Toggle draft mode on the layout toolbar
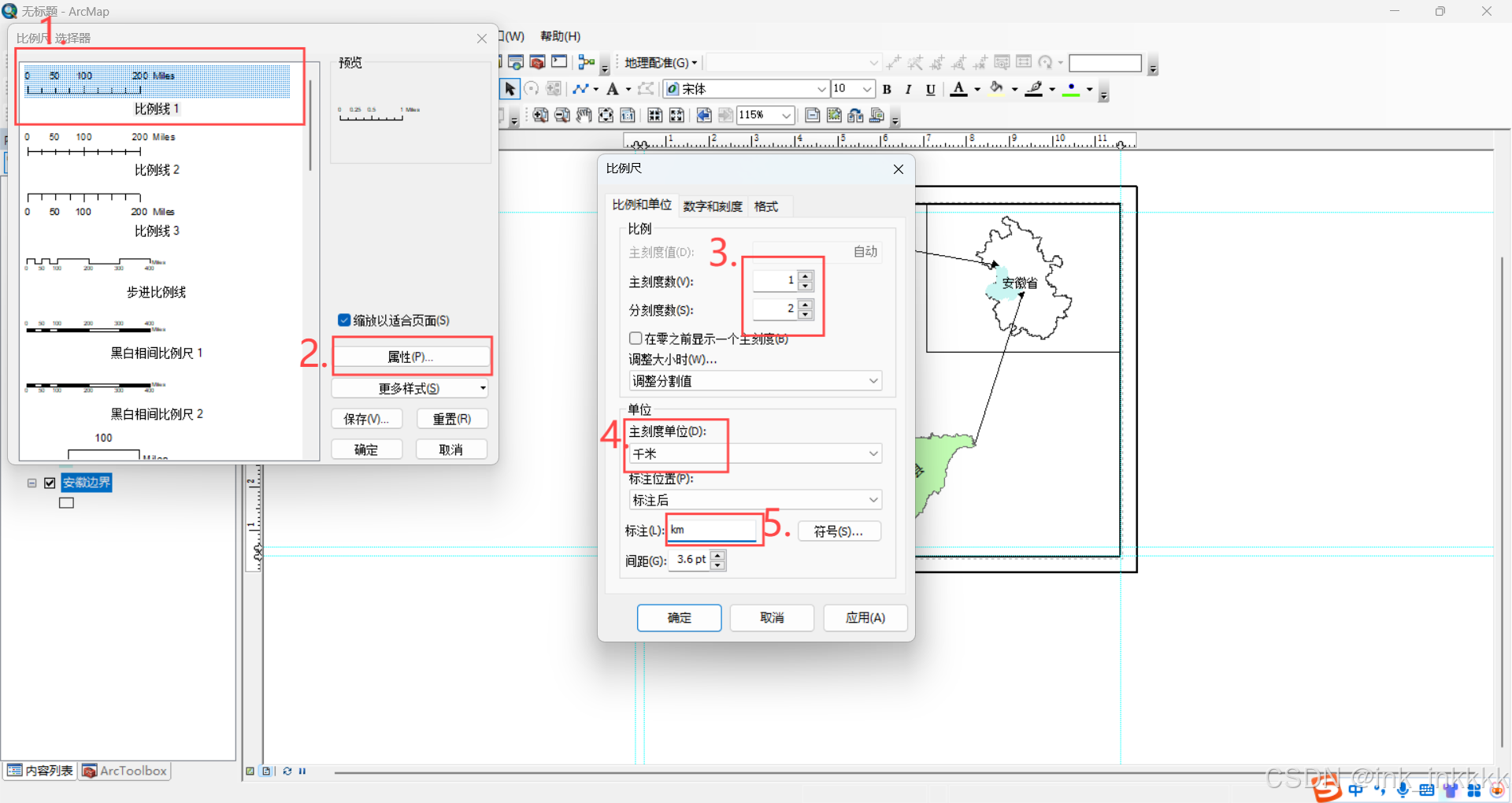This screenshot has width=1512, height=803. point(813,116)
